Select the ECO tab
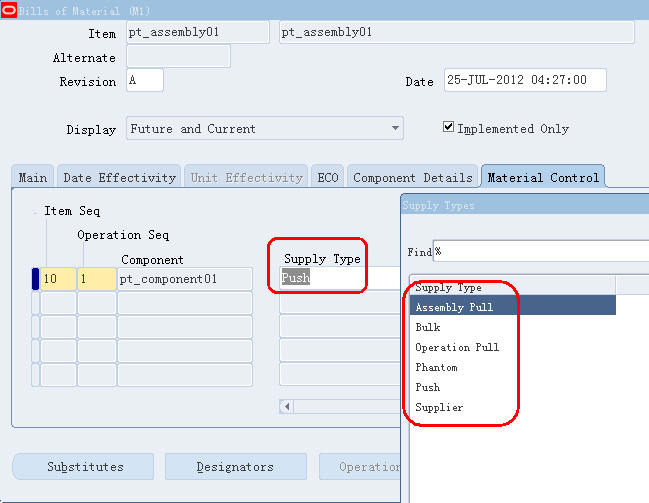 (328, 178)
